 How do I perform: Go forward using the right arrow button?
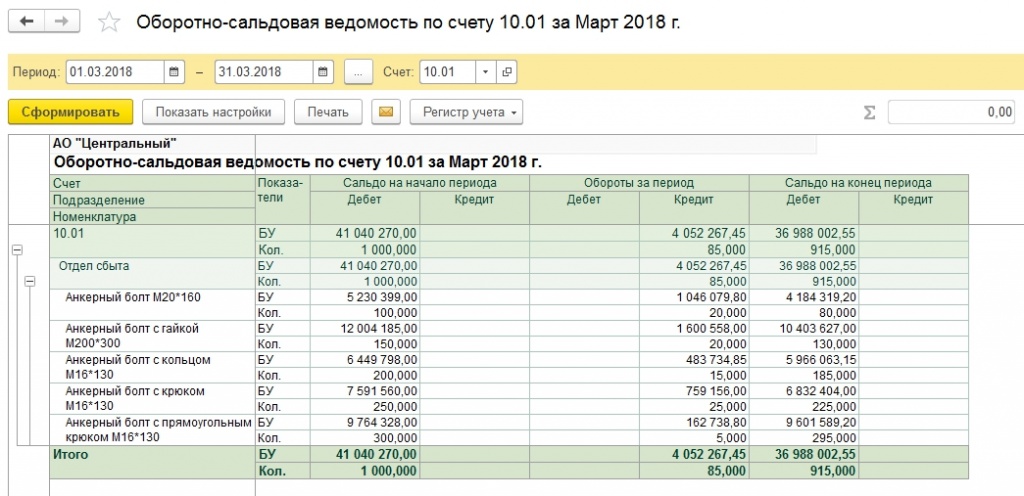63,22
